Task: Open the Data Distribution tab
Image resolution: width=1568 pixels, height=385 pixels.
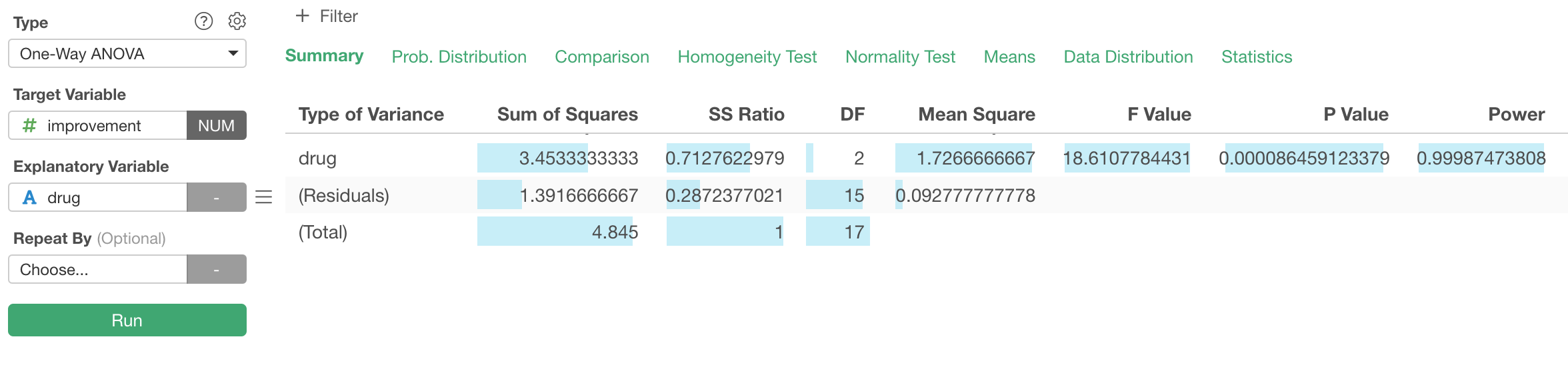Action: pos(1128,57)
